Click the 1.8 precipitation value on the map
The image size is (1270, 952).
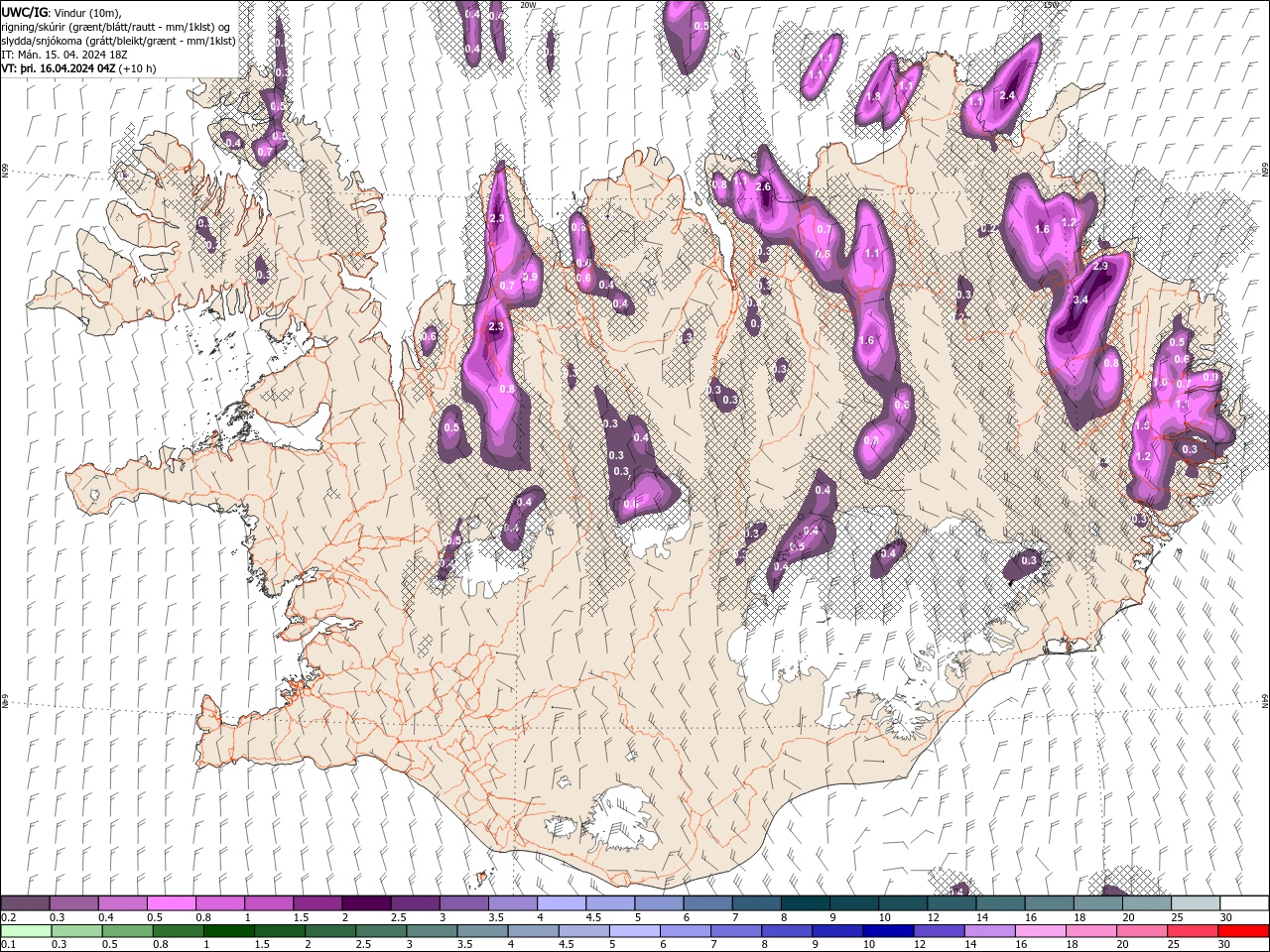[874, 96]
